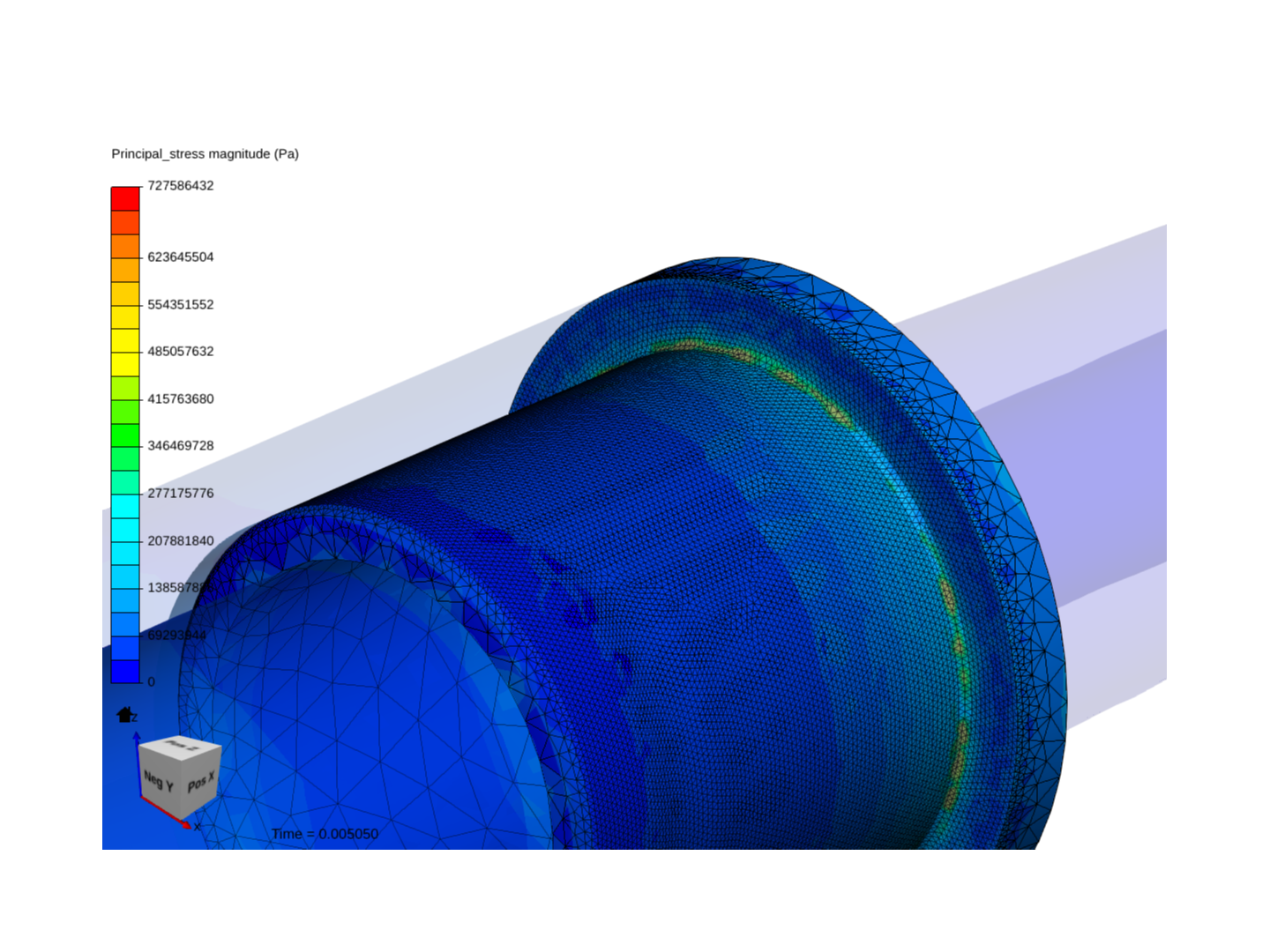Click the home view reset icon
Screen dimensions: 1270x952
click(x=124, y=715)
